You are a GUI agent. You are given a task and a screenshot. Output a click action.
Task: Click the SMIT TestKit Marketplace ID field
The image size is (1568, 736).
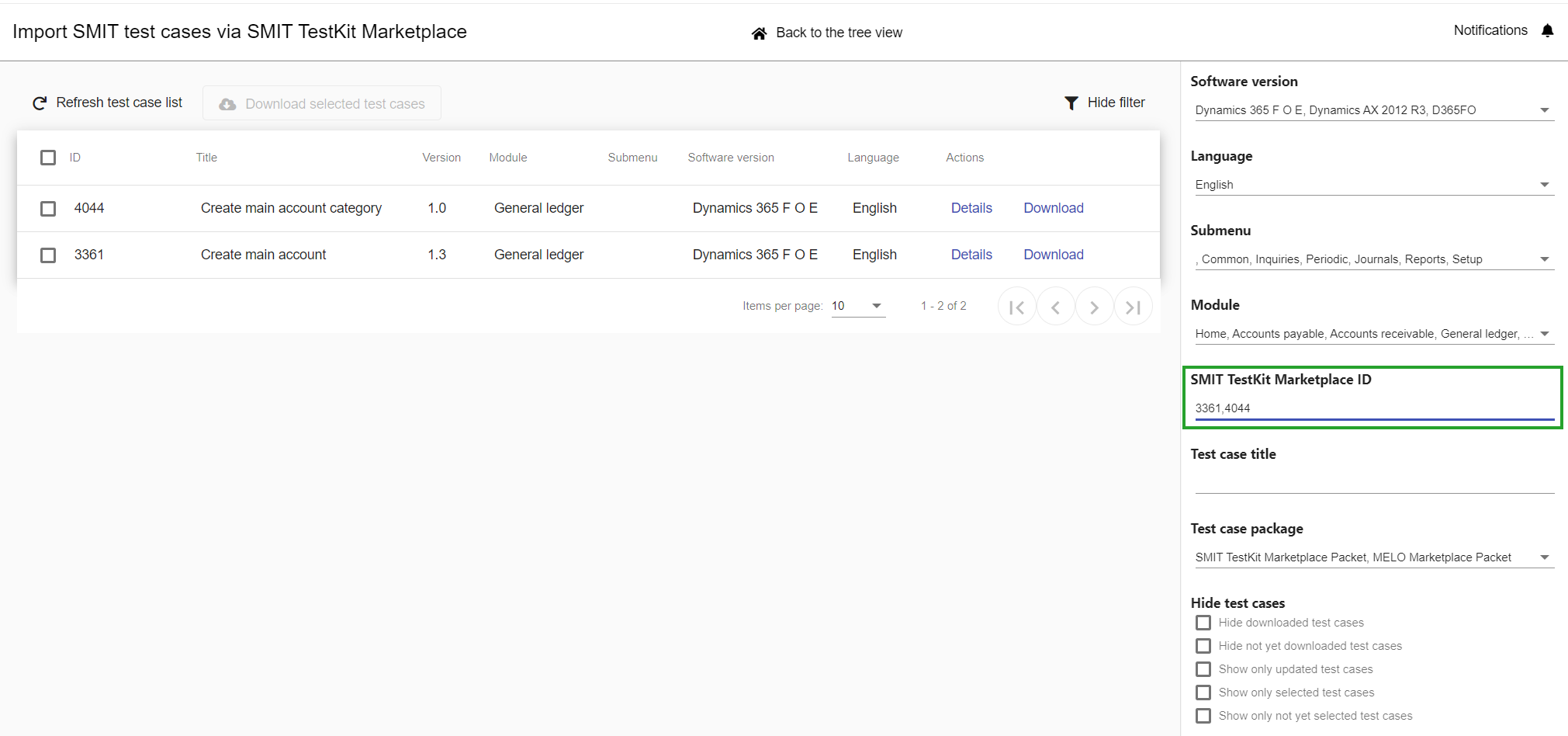[x=1373, y=408]
